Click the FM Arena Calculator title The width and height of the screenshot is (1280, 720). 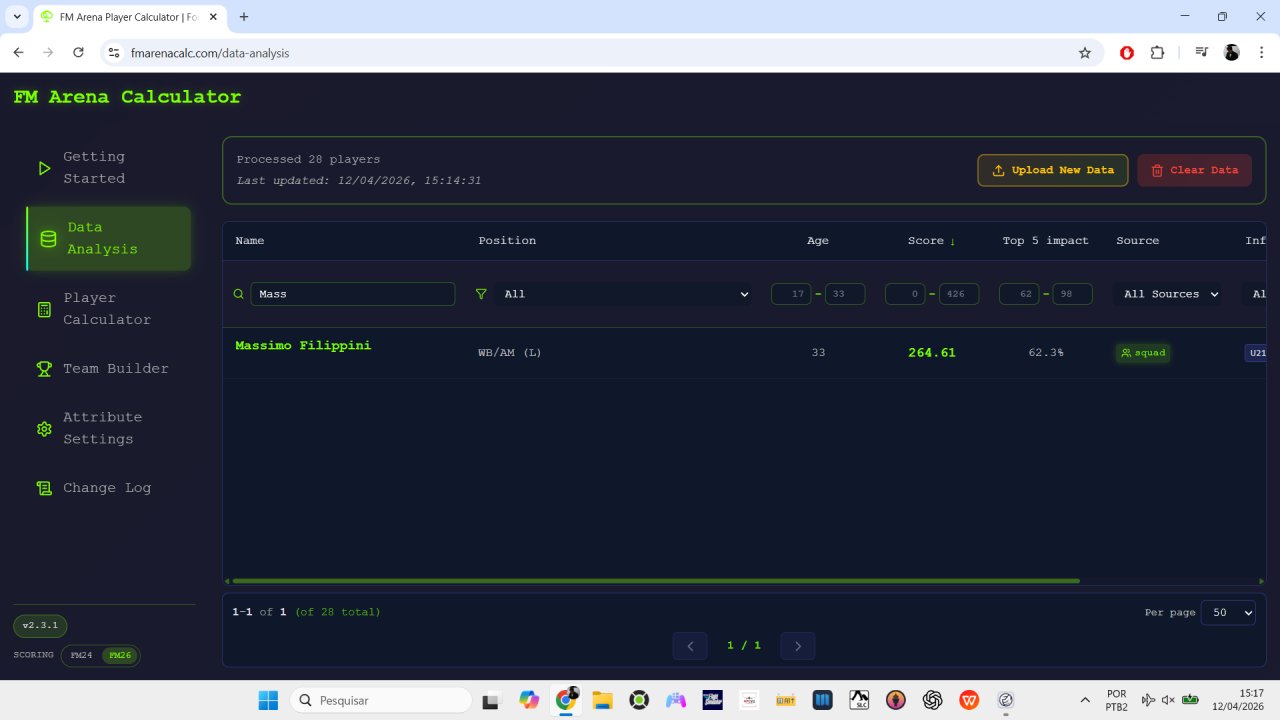coord(127,97)
